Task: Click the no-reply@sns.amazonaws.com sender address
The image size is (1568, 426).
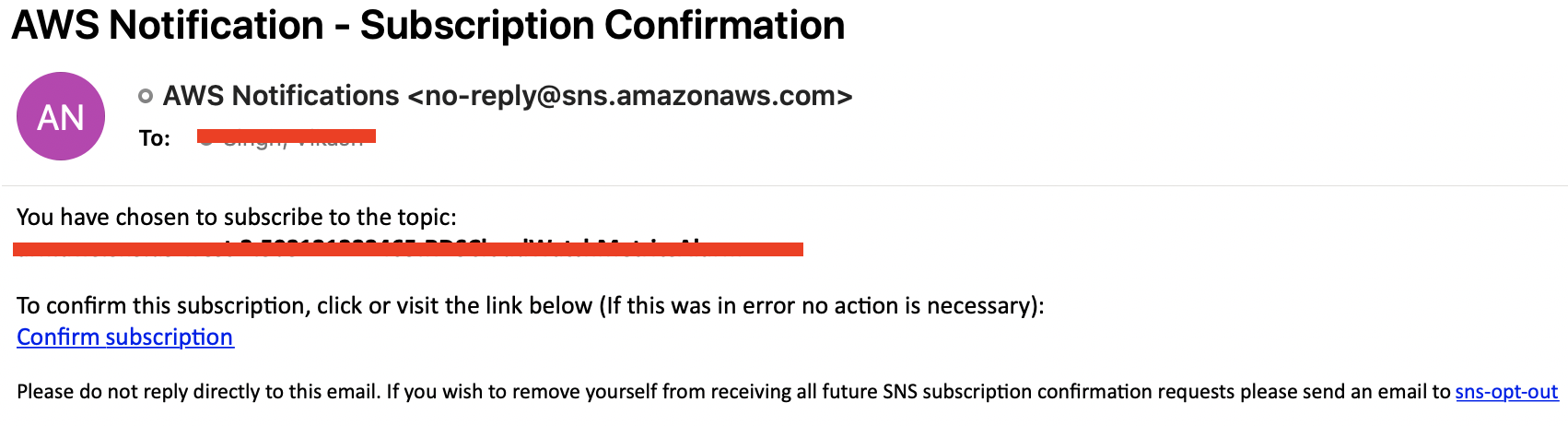Action: point(630,96)
